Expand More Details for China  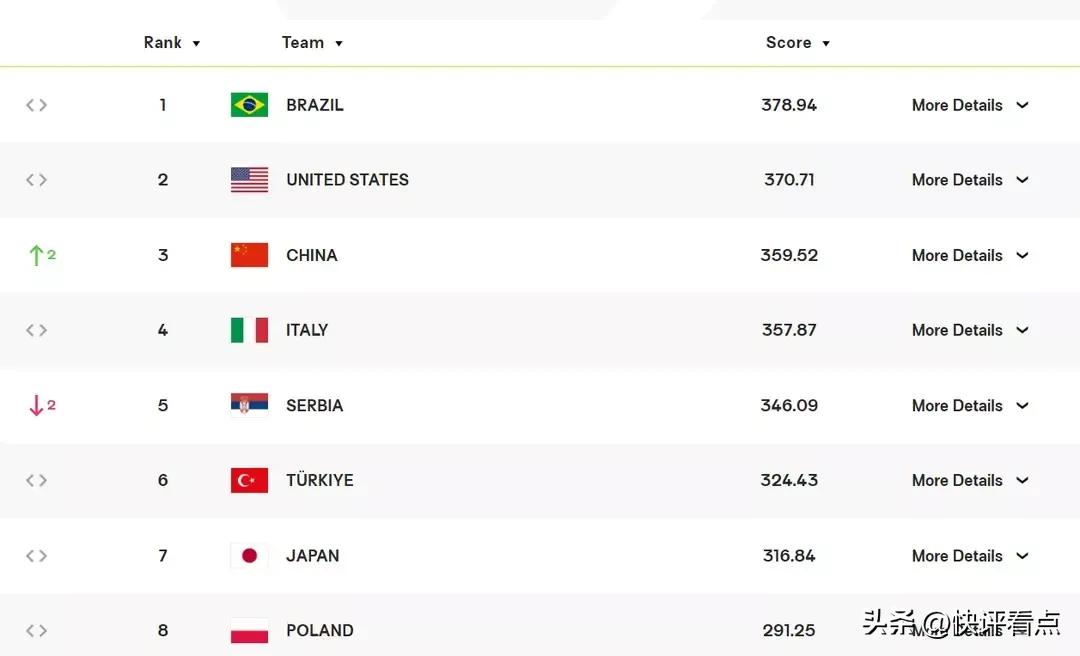(x=970, y=255)
